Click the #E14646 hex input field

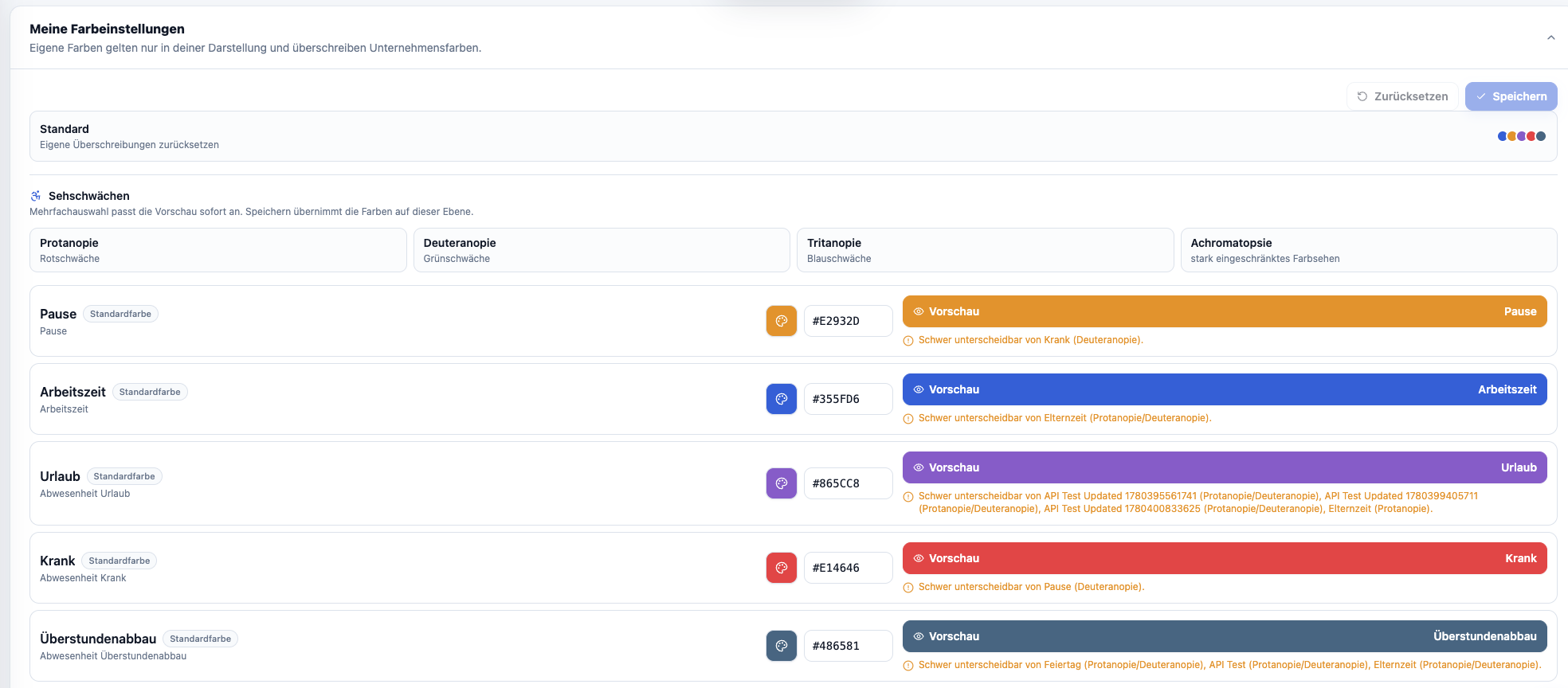[x=848, y=568]
